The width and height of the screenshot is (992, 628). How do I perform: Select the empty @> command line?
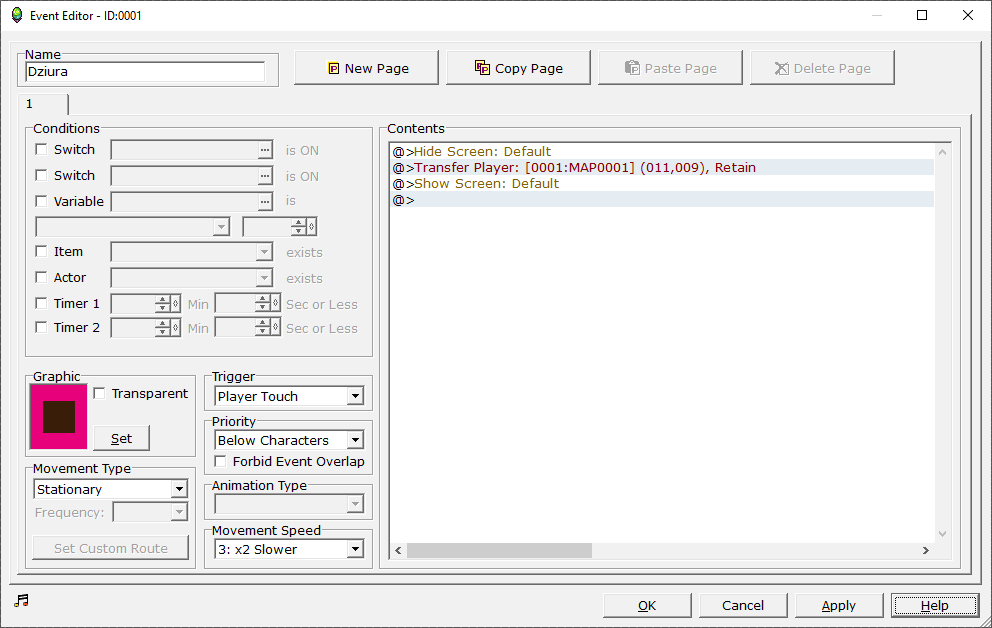pos(662,199)
